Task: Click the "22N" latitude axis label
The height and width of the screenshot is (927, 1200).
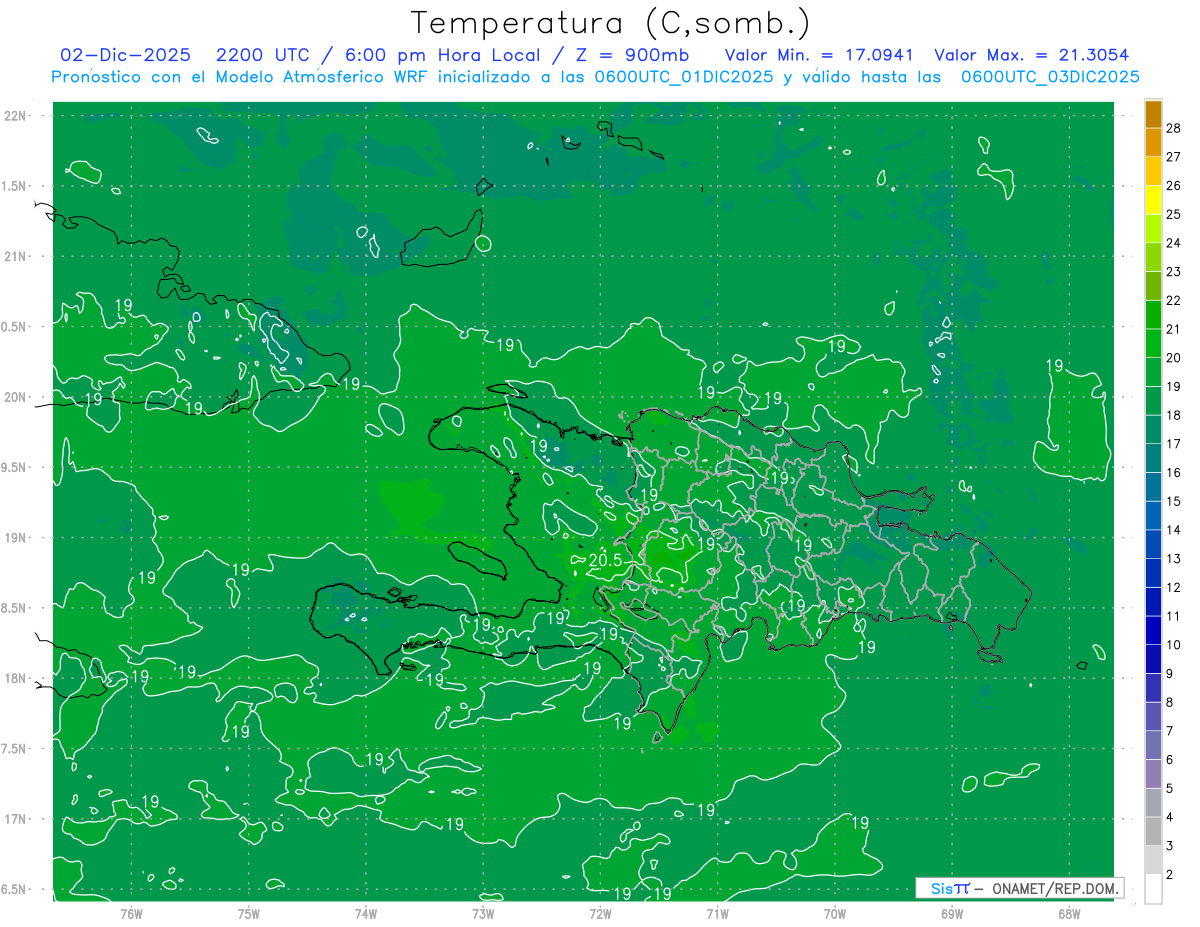Action: tap(15, 116)
